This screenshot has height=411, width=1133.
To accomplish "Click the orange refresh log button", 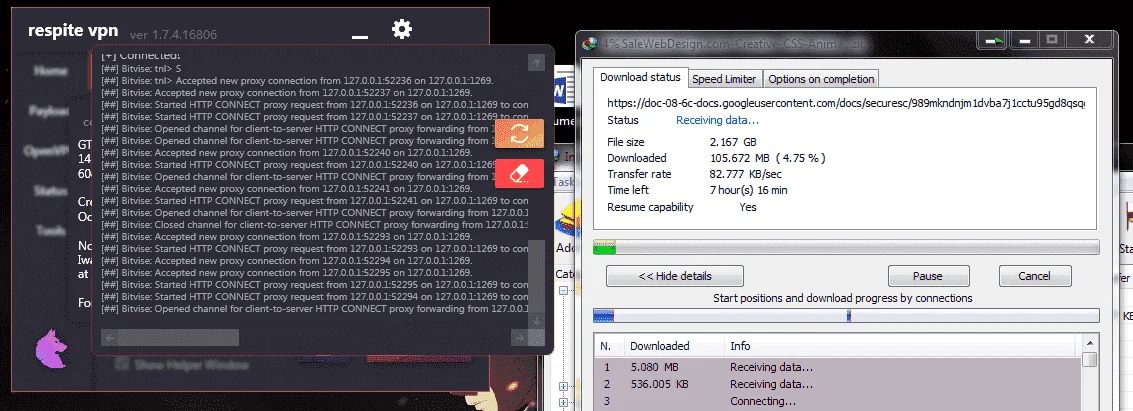I will pyautogui.click(x=520, y=134).
